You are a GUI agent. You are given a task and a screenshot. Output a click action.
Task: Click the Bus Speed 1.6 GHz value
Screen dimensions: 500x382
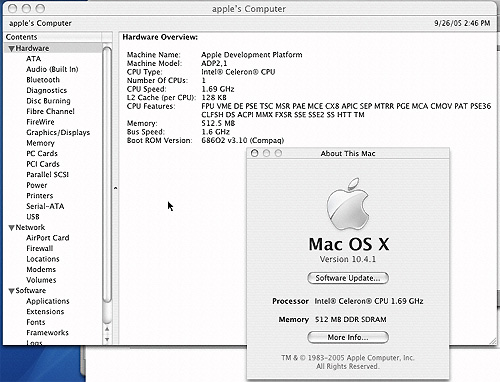pyautogui.click(x=215, y=132)
